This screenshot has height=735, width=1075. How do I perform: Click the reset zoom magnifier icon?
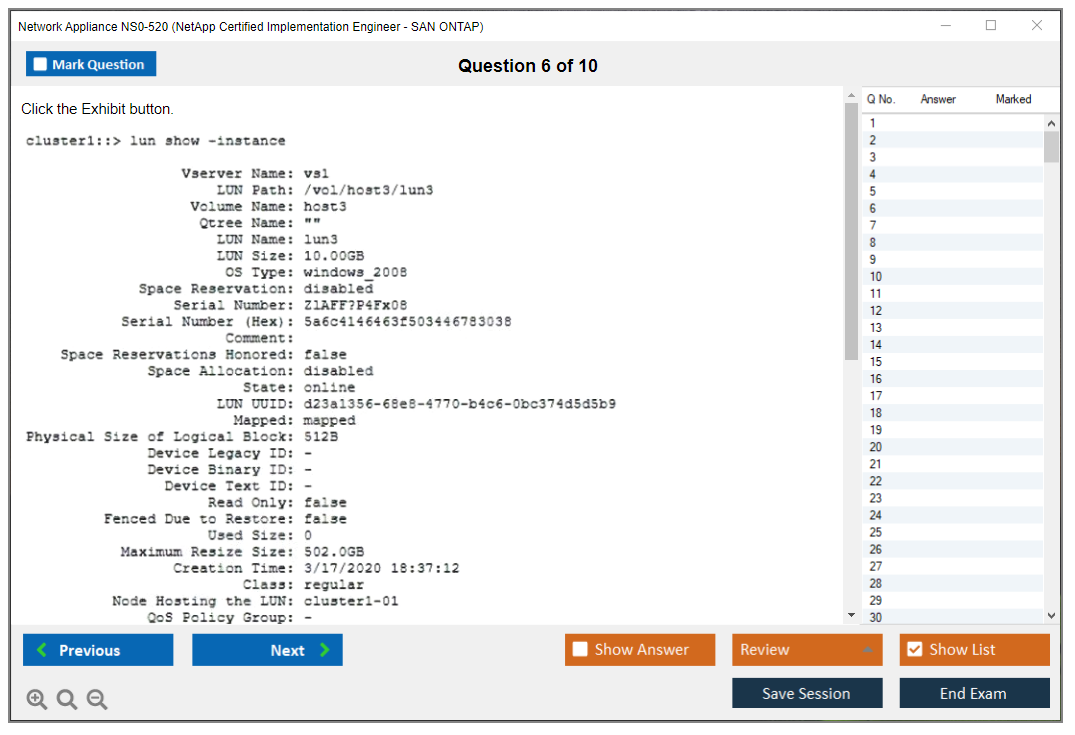pos(67,700)
